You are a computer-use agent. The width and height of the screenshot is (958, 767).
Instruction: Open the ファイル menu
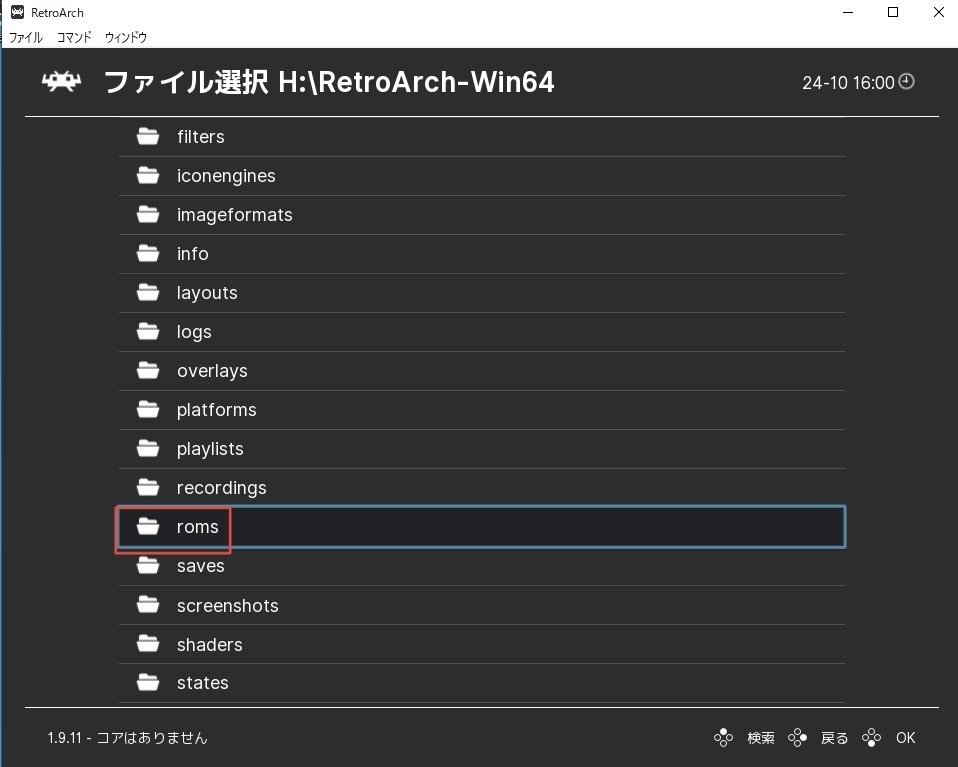pyautogui.click(x=26, y=37)
